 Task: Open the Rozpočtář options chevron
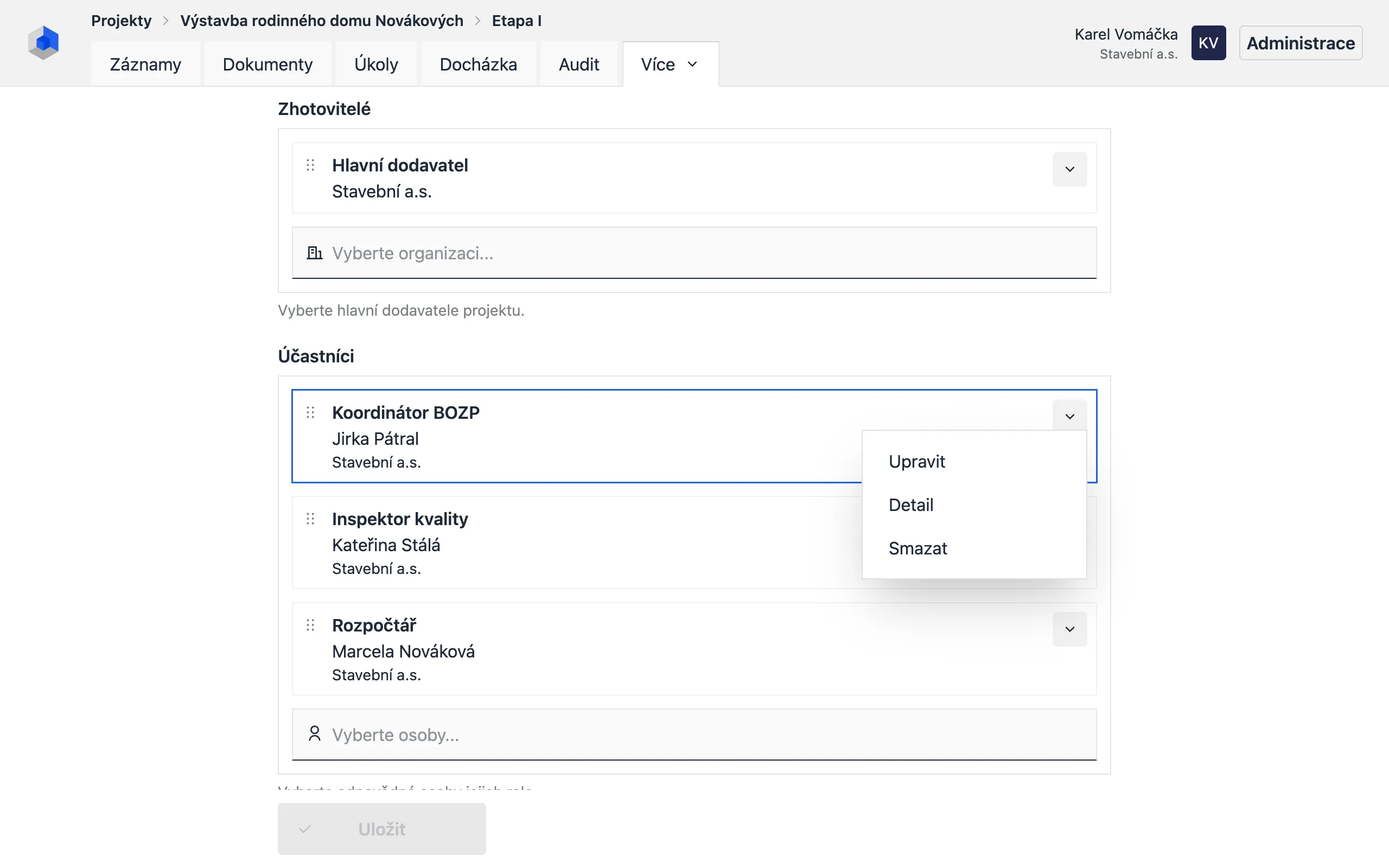[x=1069, y=629]
